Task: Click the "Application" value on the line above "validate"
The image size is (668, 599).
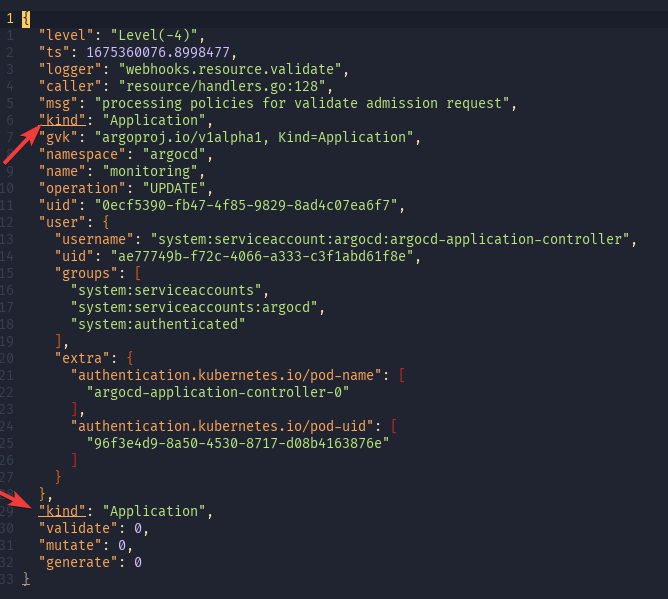Action: pyautogui.click(x=154, y=511)
